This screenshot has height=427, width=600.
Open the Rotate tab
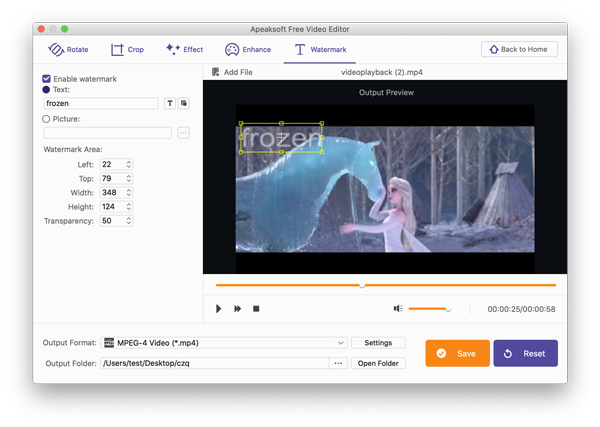coord(68,49)
